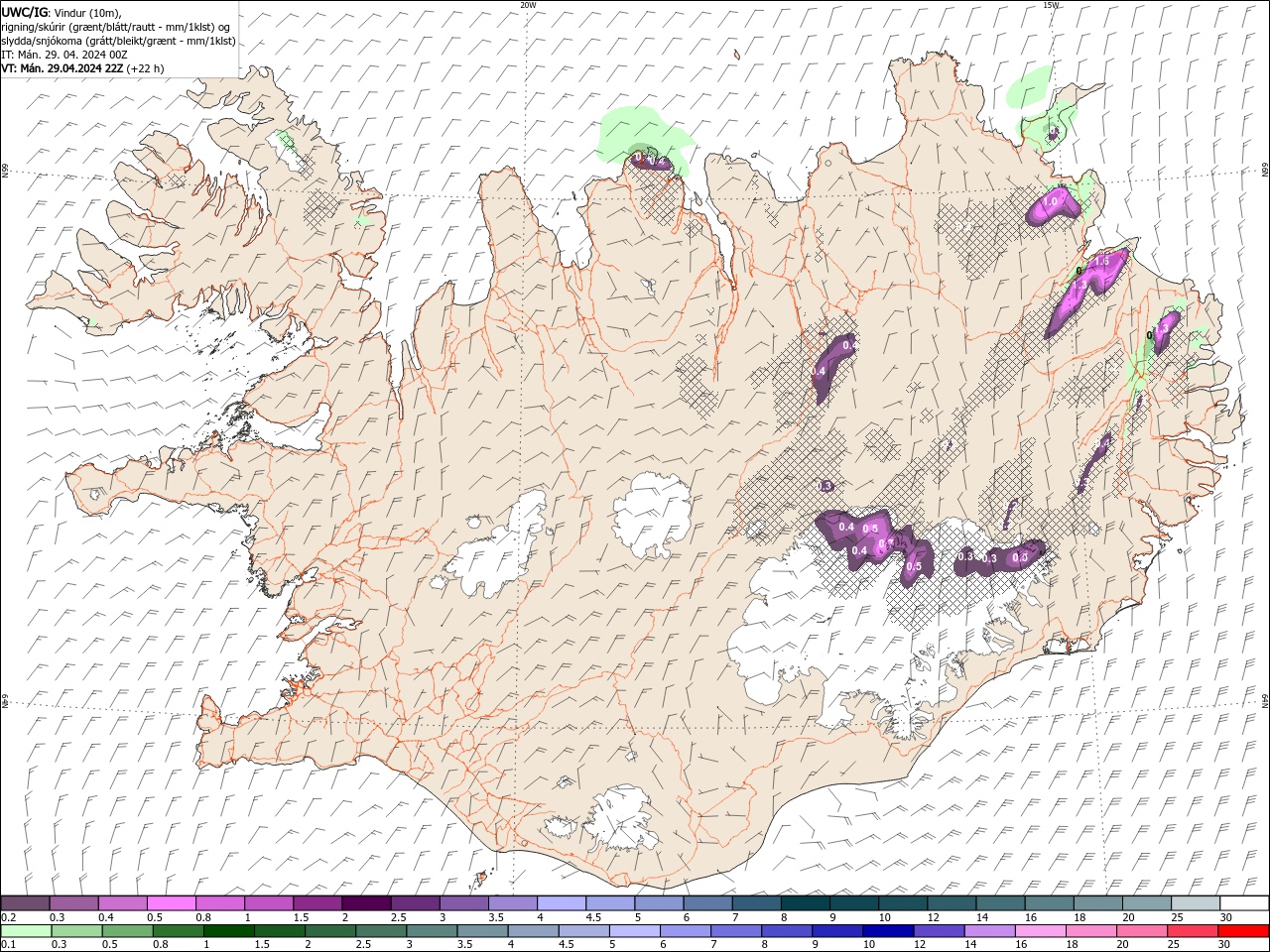Click the upper row swatch labeled 18
The height and width of the screenshot is (952, 1270).
[x=1098, y=903]
